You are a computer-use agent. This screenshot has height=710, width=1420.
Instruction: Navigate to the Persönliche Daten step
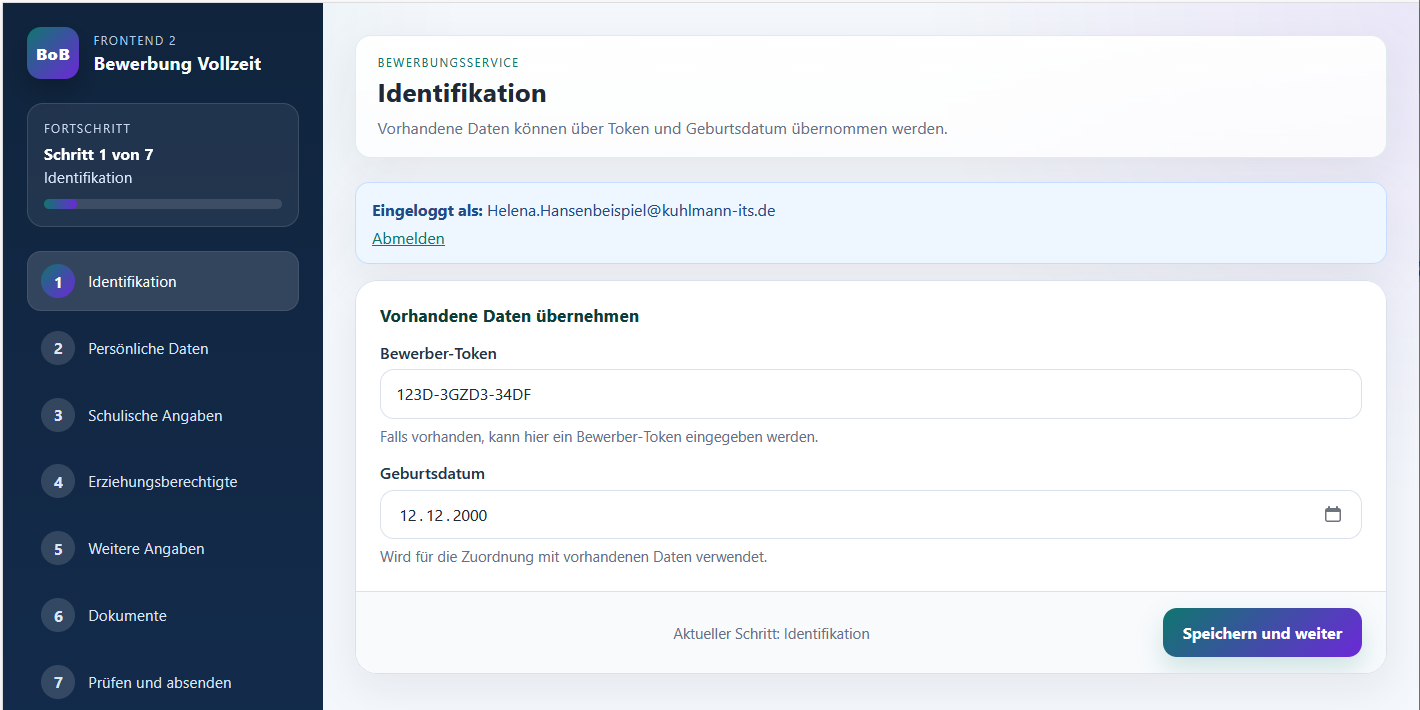[148, 348]
